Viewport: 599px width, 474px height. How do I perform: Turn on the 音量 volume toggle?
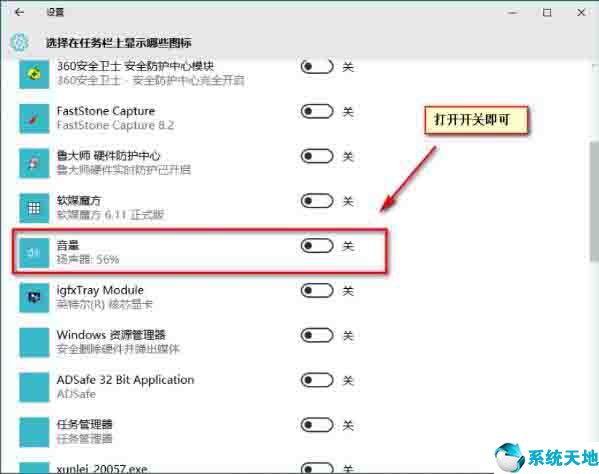(317, 246)
